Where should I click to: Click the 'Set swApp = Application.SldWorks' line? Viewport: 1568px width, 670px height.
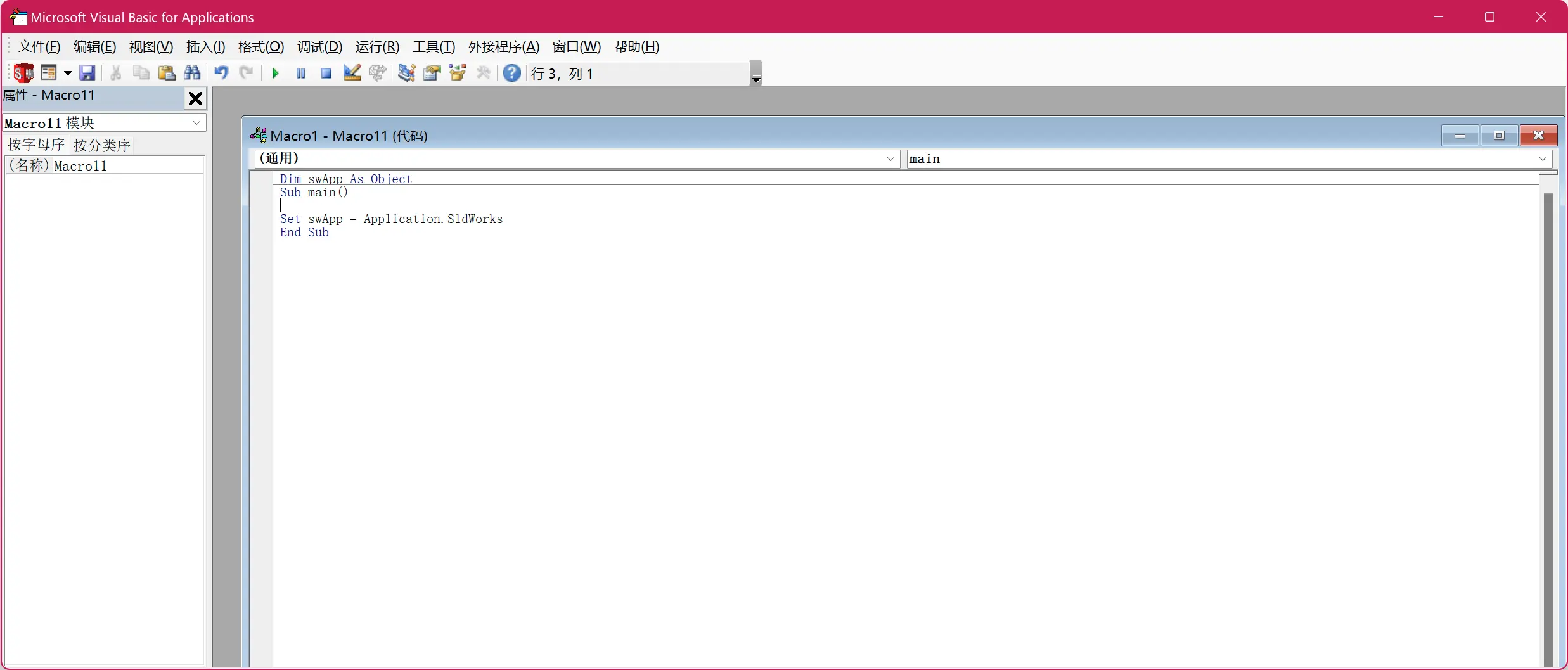(x=392, y=219)
